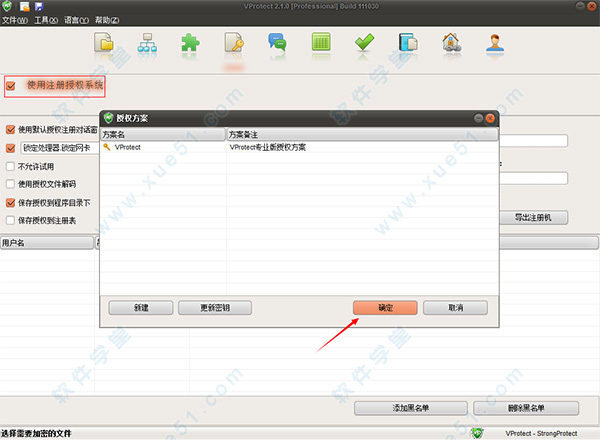The height and width of the screenshot is (440, 600).
Task: Click the key icon beside VProtect row
Action: click(107, 147)
